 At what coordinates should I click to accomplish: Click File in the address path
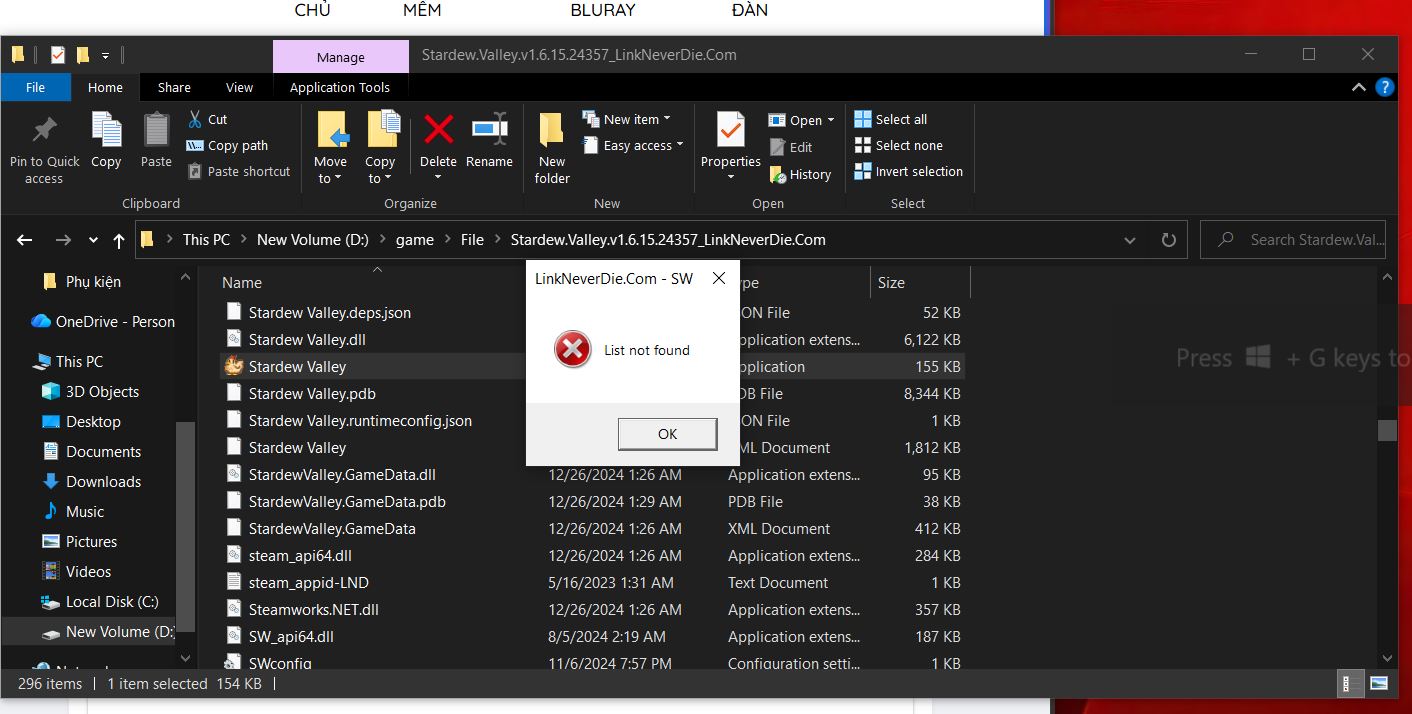click(472, 240)
